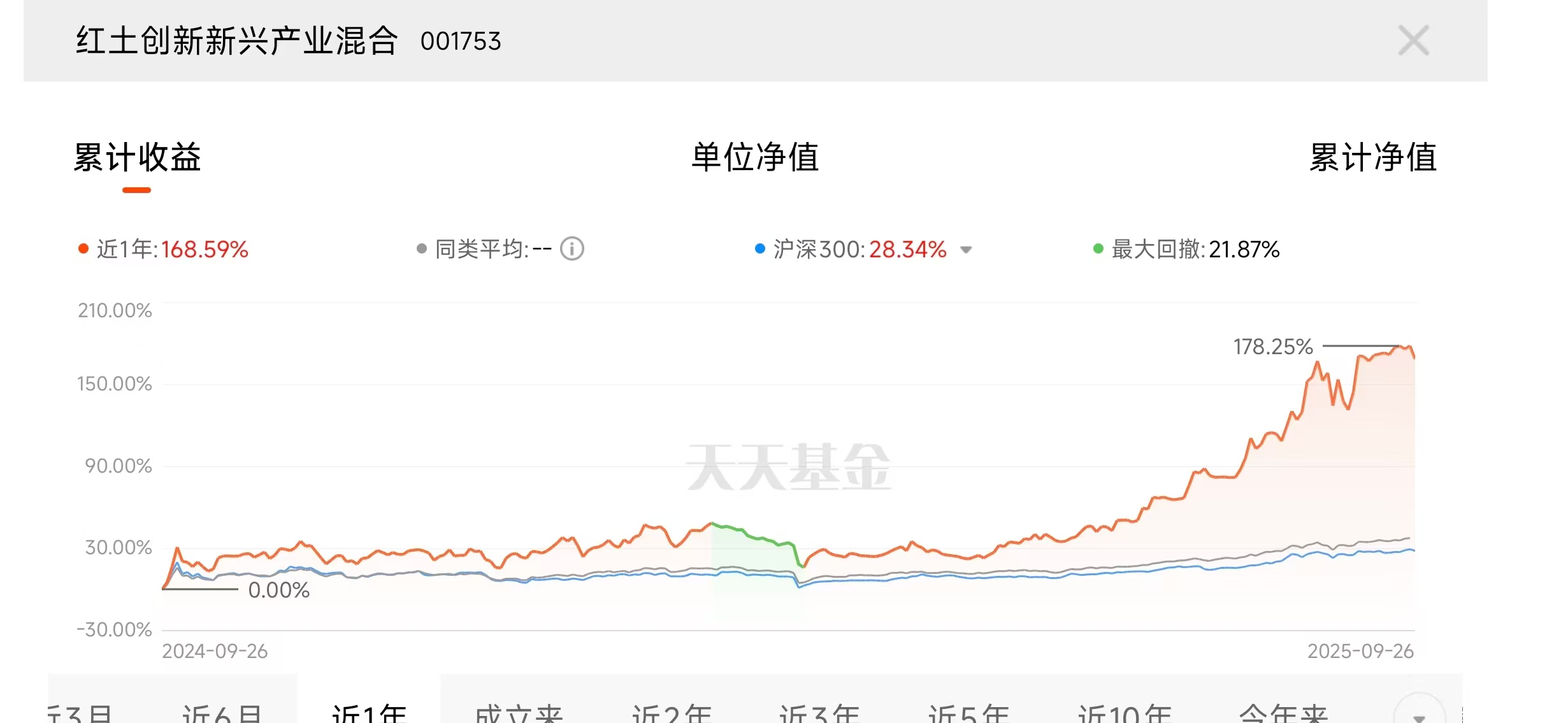Select the 近5年 time range
Viewport: 1568px width, 723px height.
click(968, 713)
